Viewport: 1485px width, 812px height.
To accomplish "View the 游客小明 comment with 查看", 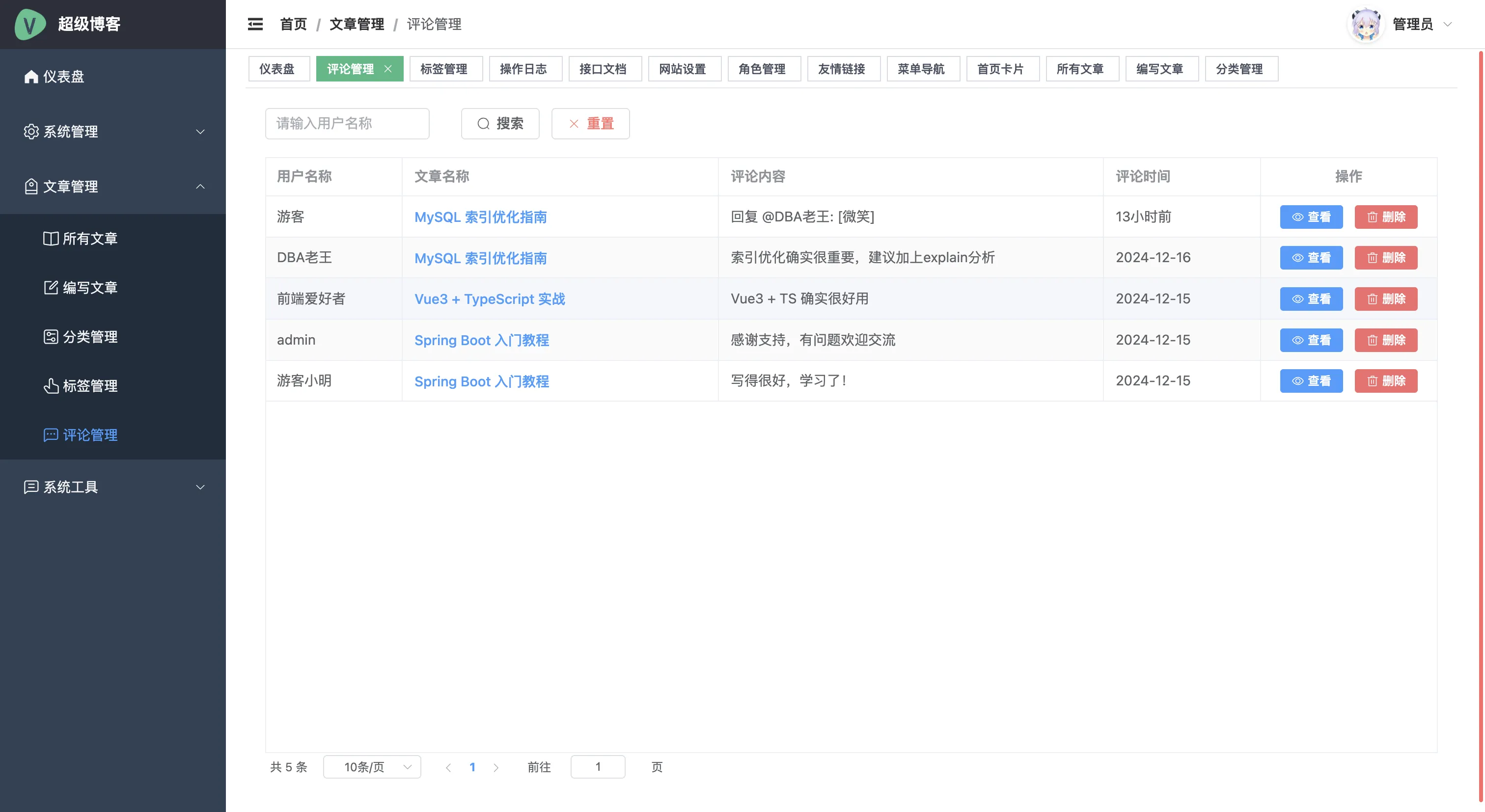I will pos(1312,381).
